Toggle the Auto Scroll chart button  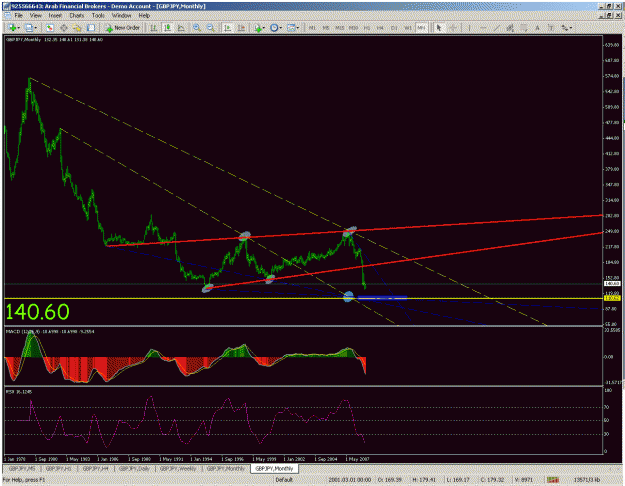coord(228,28)
